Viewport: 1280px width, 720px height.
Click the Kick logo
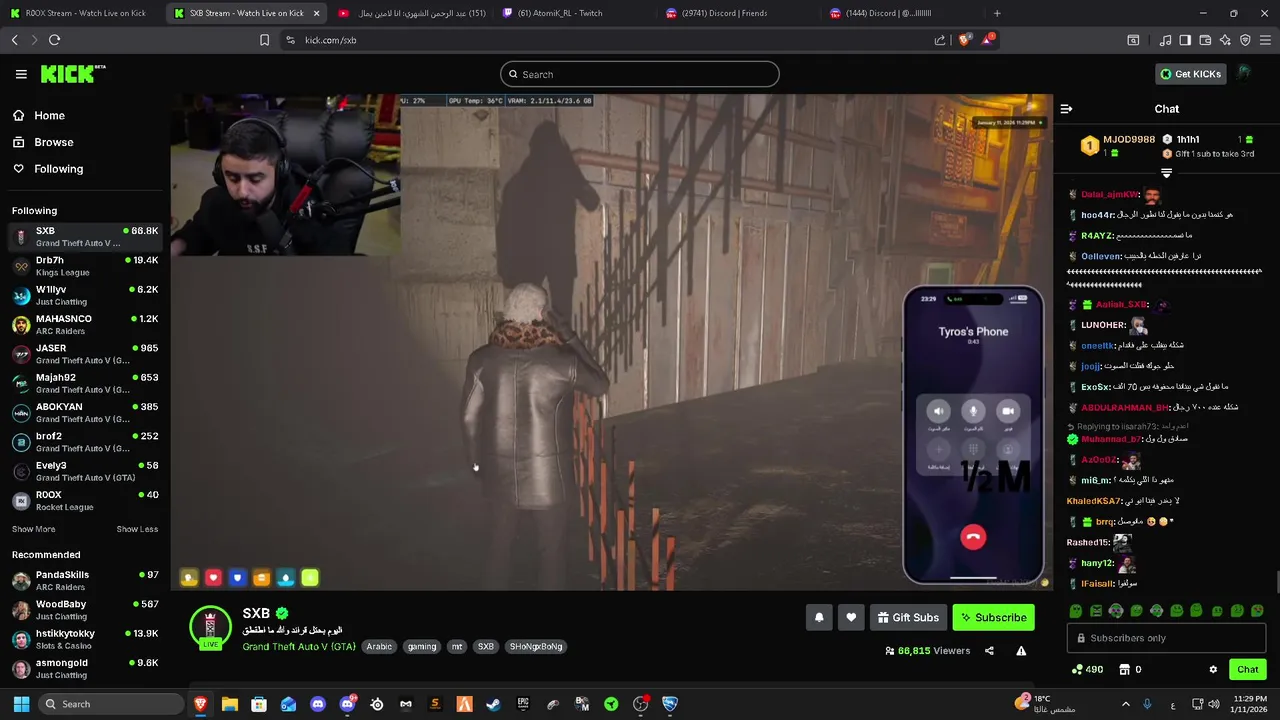(x=73, y=74)
